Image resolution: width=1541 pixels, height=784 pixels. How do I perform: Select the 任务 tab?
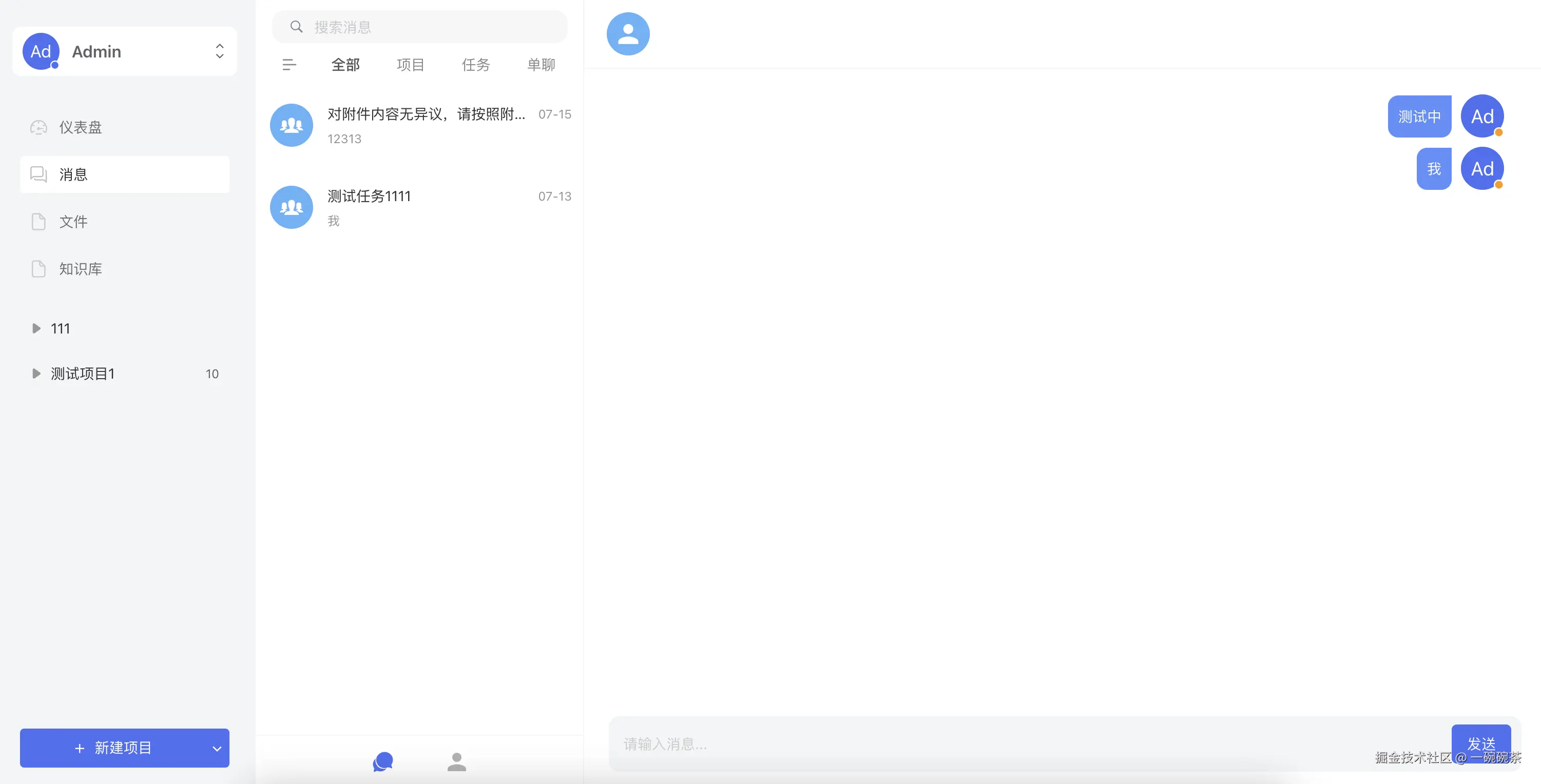click(x=475, y=65)
